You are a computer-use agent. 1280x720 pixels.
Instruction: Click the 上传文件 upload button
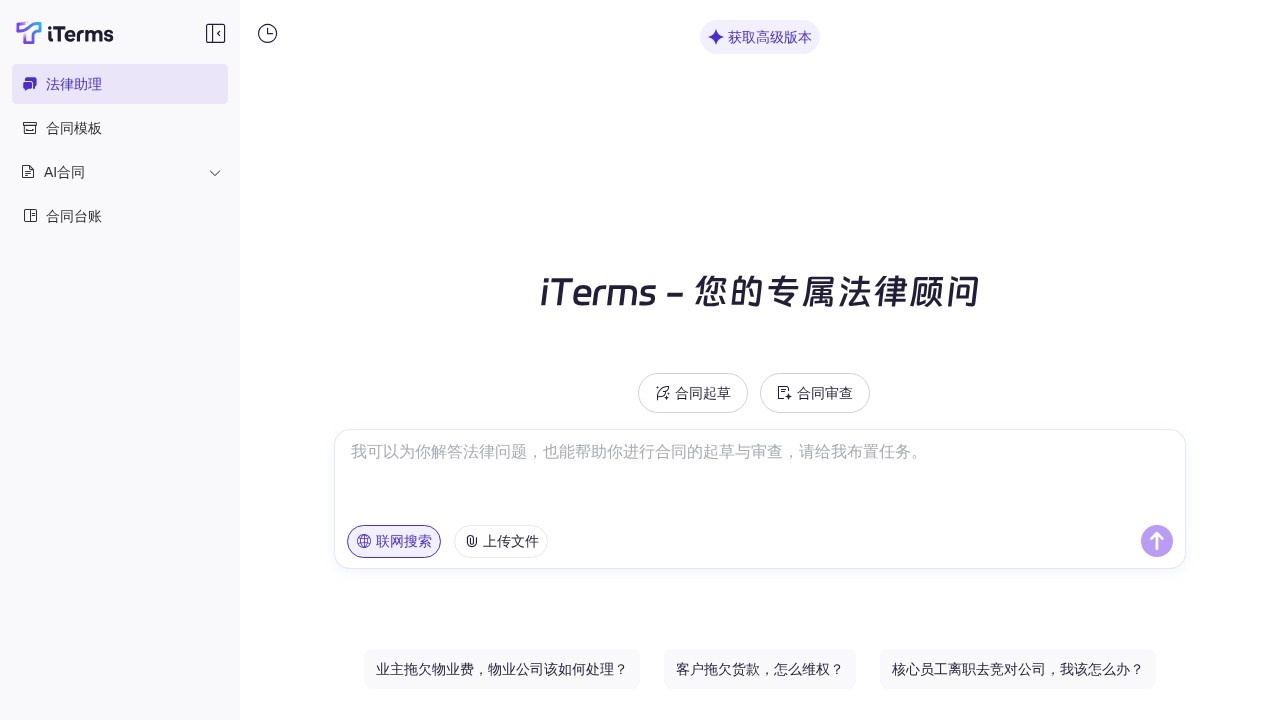501,541
